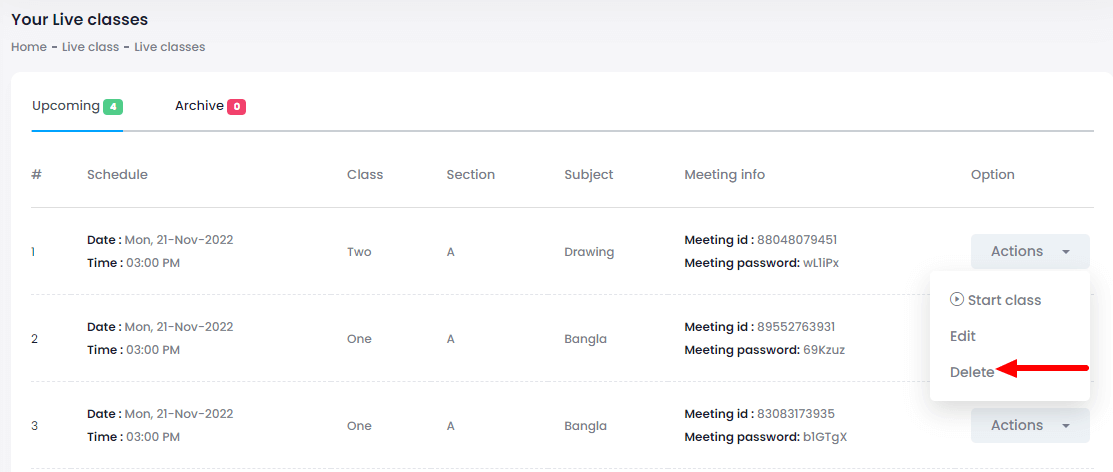Click meeting id 88048079451
This screenshot has height=472, width=1113.
click(797, 240)
